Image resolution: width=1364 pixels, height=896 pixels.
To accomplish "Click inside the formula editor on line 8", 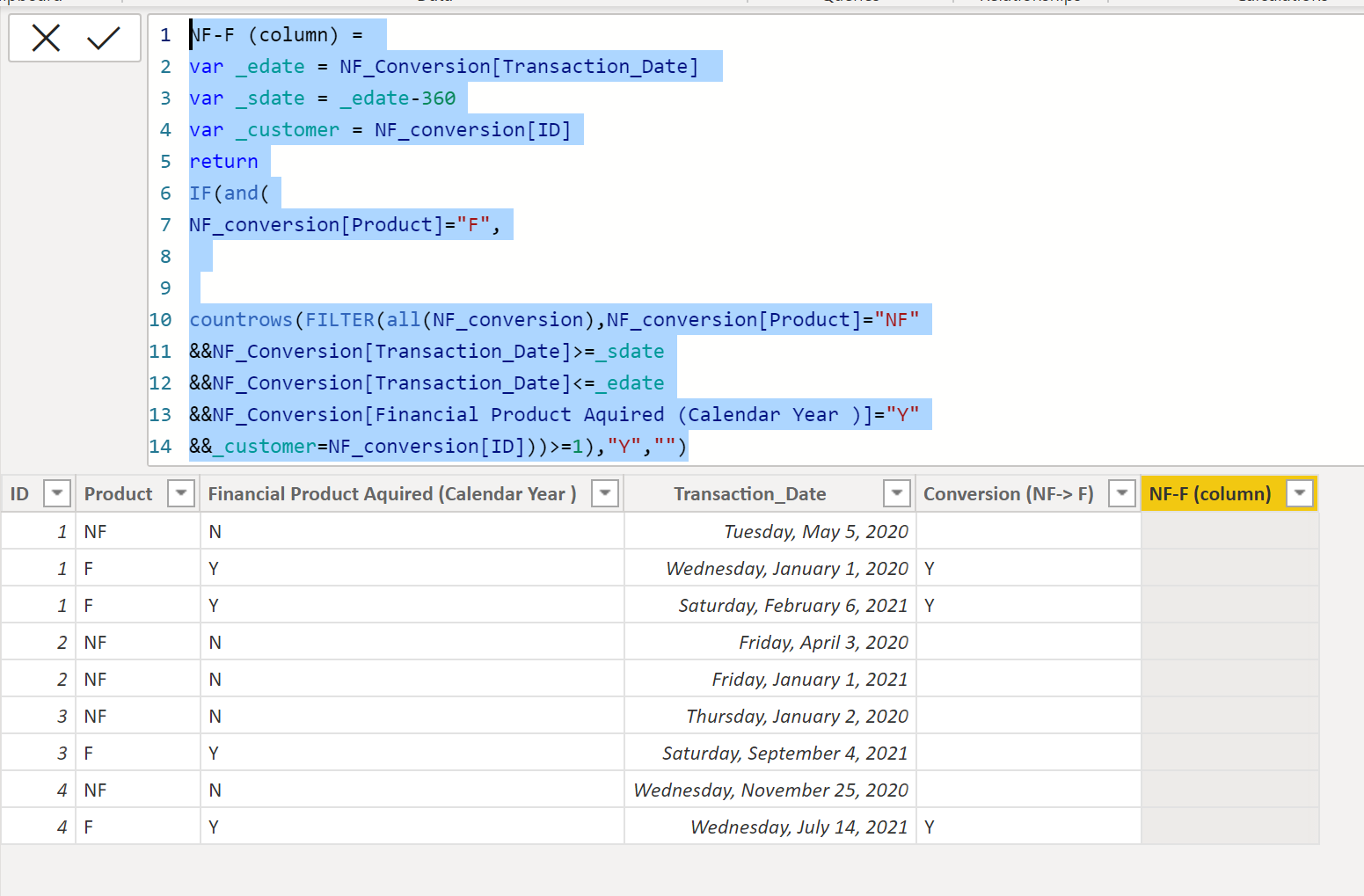I will pos(756,256).
